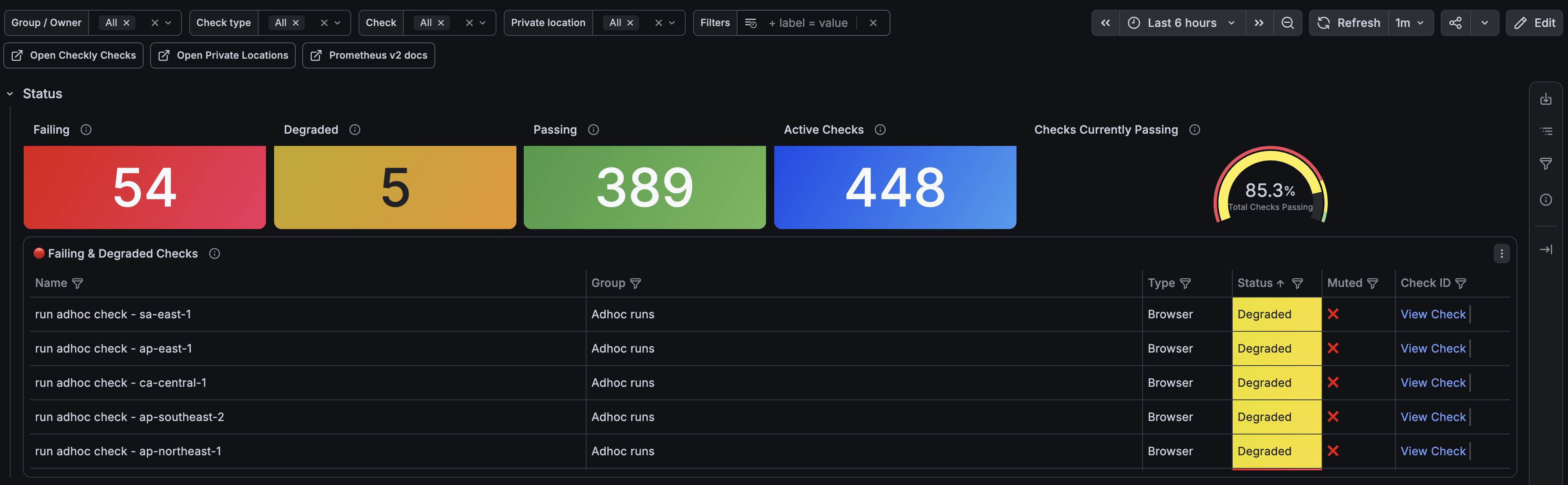The width and height of the screenshot is (1568, 485).
Task: View Check for sa-east-1 row
Action: pyautogui.click(x=1433, y=315)
